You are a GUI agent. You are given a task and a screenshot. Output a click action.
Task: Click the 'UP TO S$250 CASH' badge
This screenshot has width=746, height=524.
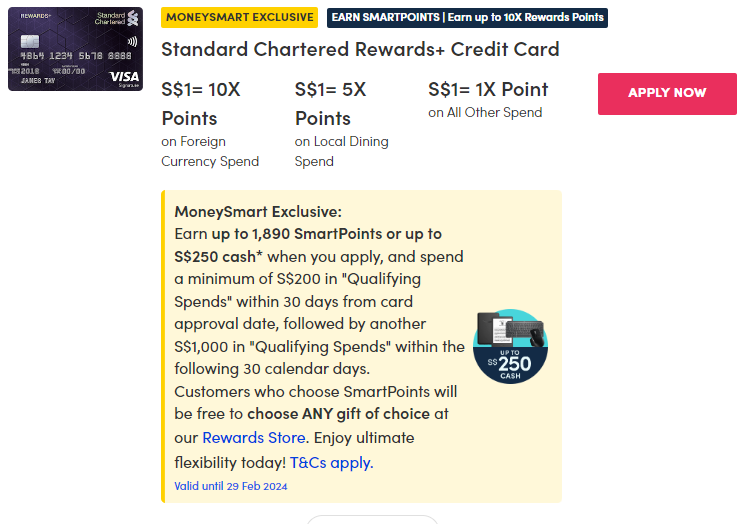pyautogui.click(x=509, y=362)
